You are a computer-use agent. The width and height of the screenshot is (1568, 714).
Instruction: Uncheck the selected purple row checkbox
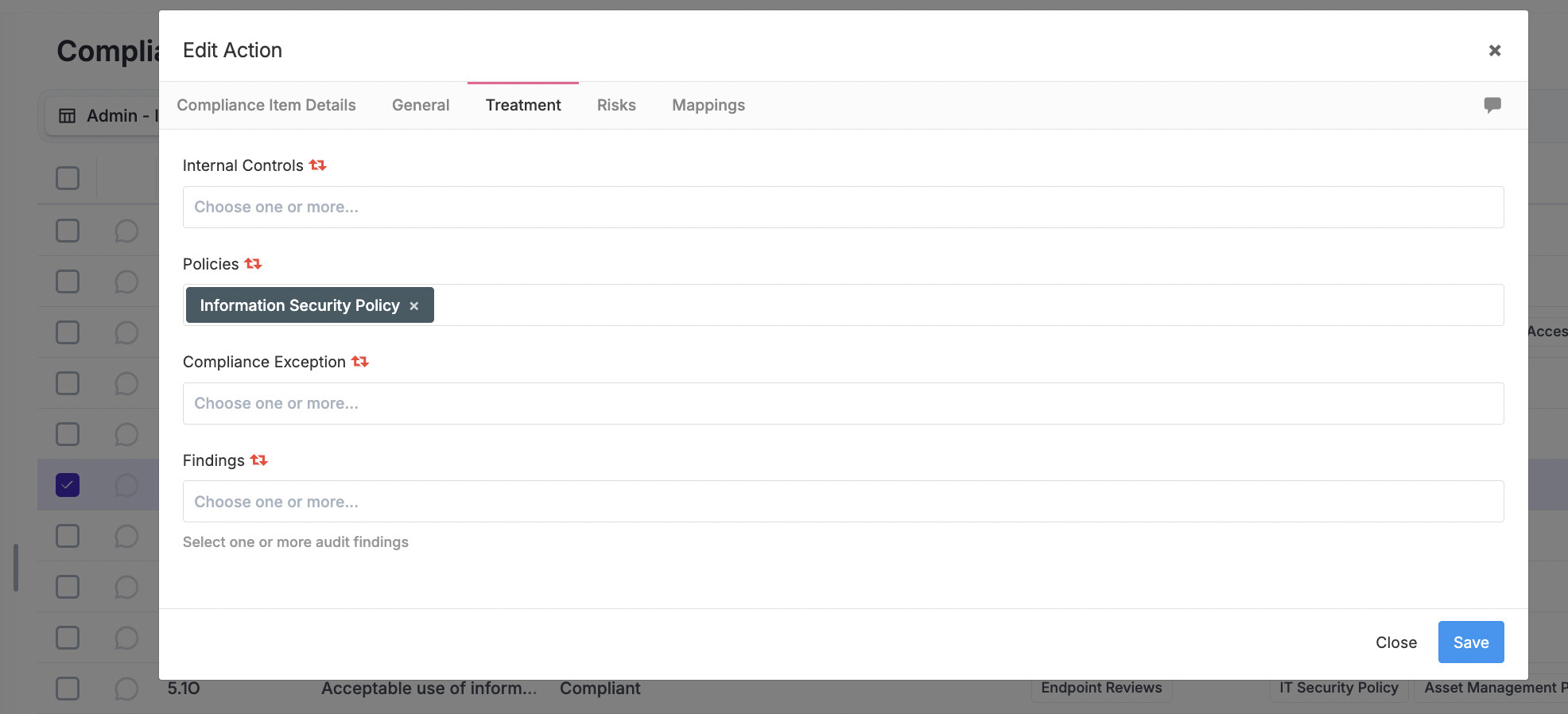click(x=68, y=485)
